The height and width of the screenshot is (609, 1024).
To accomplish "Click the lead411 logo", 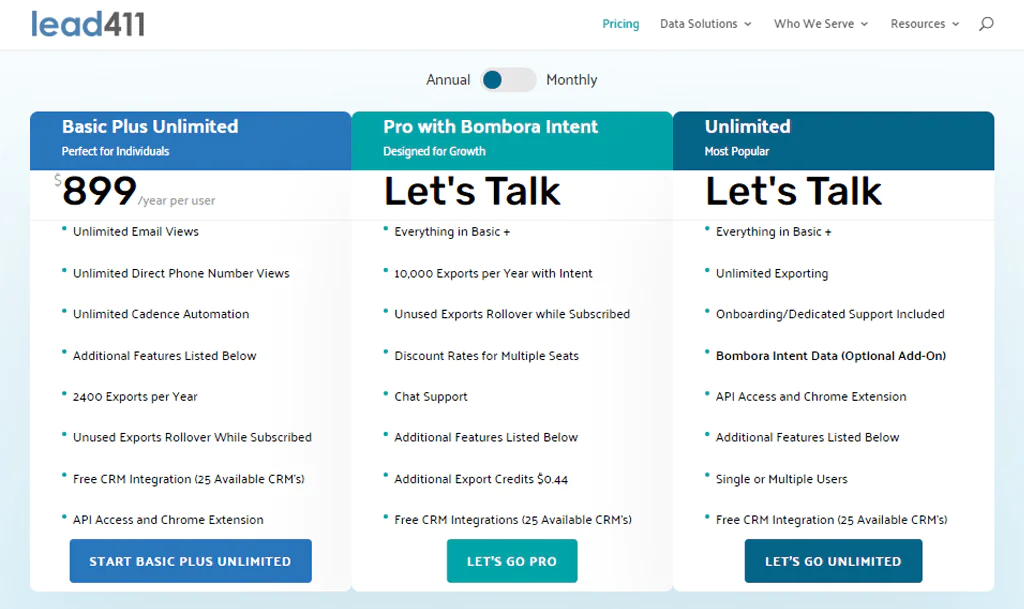I will click(88, 23).
